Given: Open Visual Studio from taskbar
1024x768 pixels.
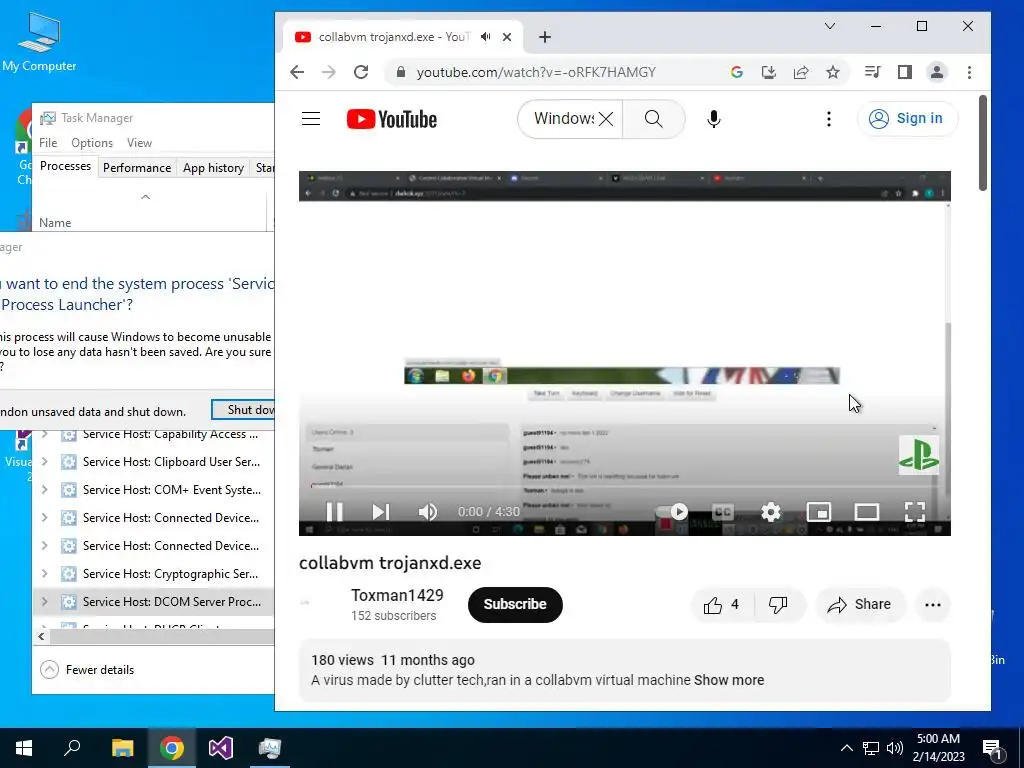Looking at the screenshot, I should 221,748.
